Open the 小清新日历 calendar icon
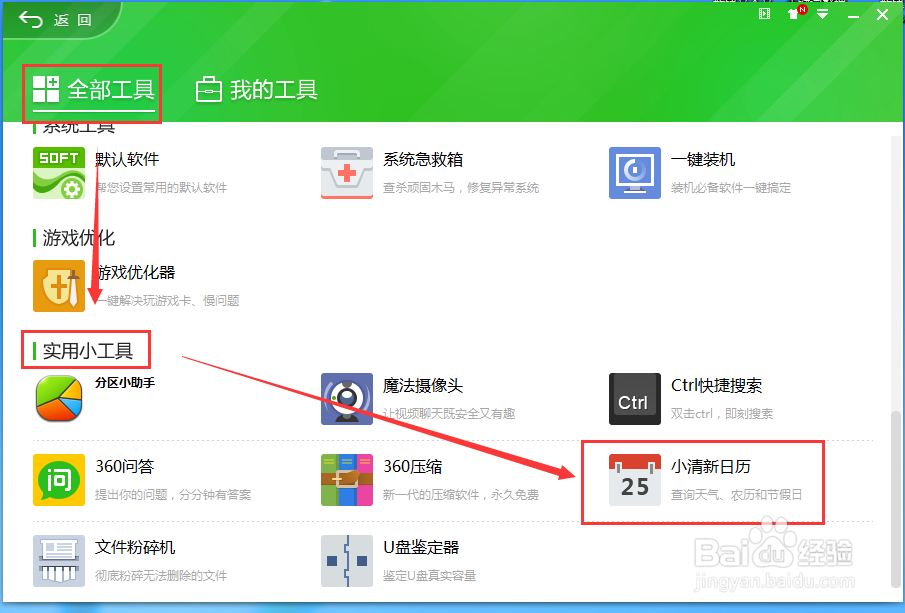 [635, 480]
